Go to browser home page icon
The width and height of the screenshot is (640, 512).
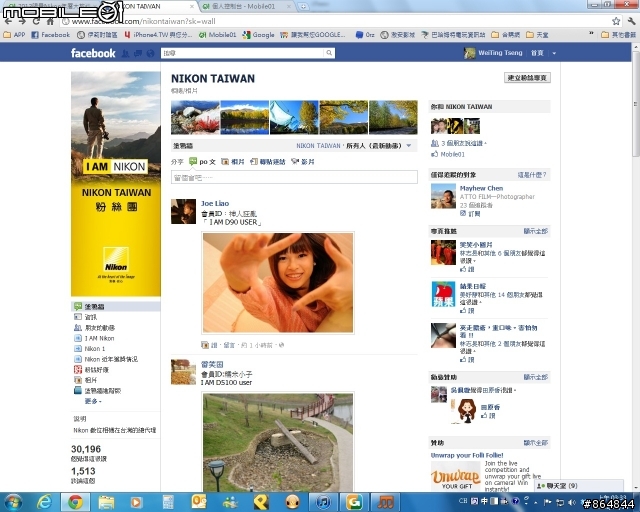point(50,21)
